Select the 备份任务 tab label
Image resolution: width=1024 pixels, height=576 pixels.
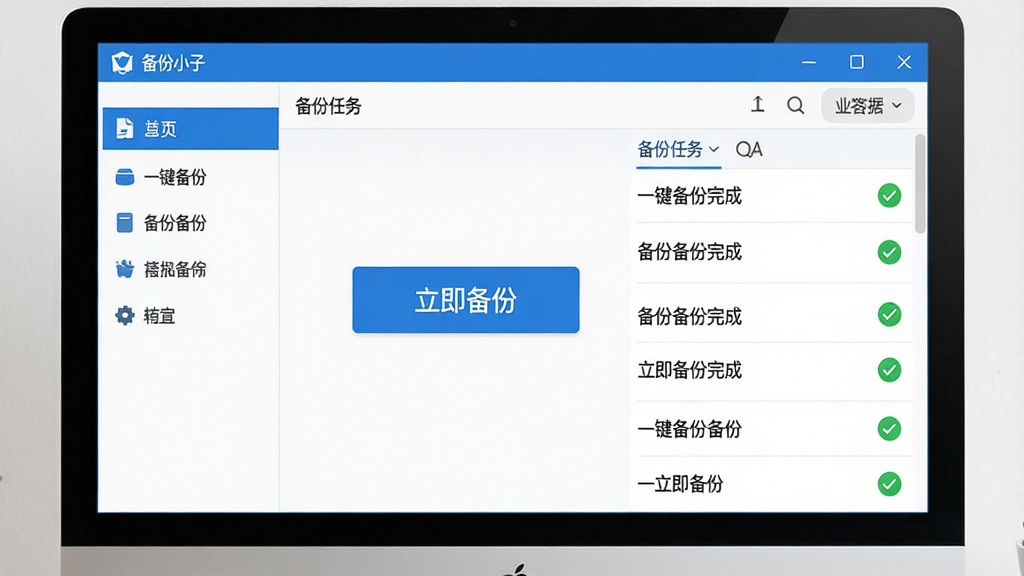tap(670, 150)
